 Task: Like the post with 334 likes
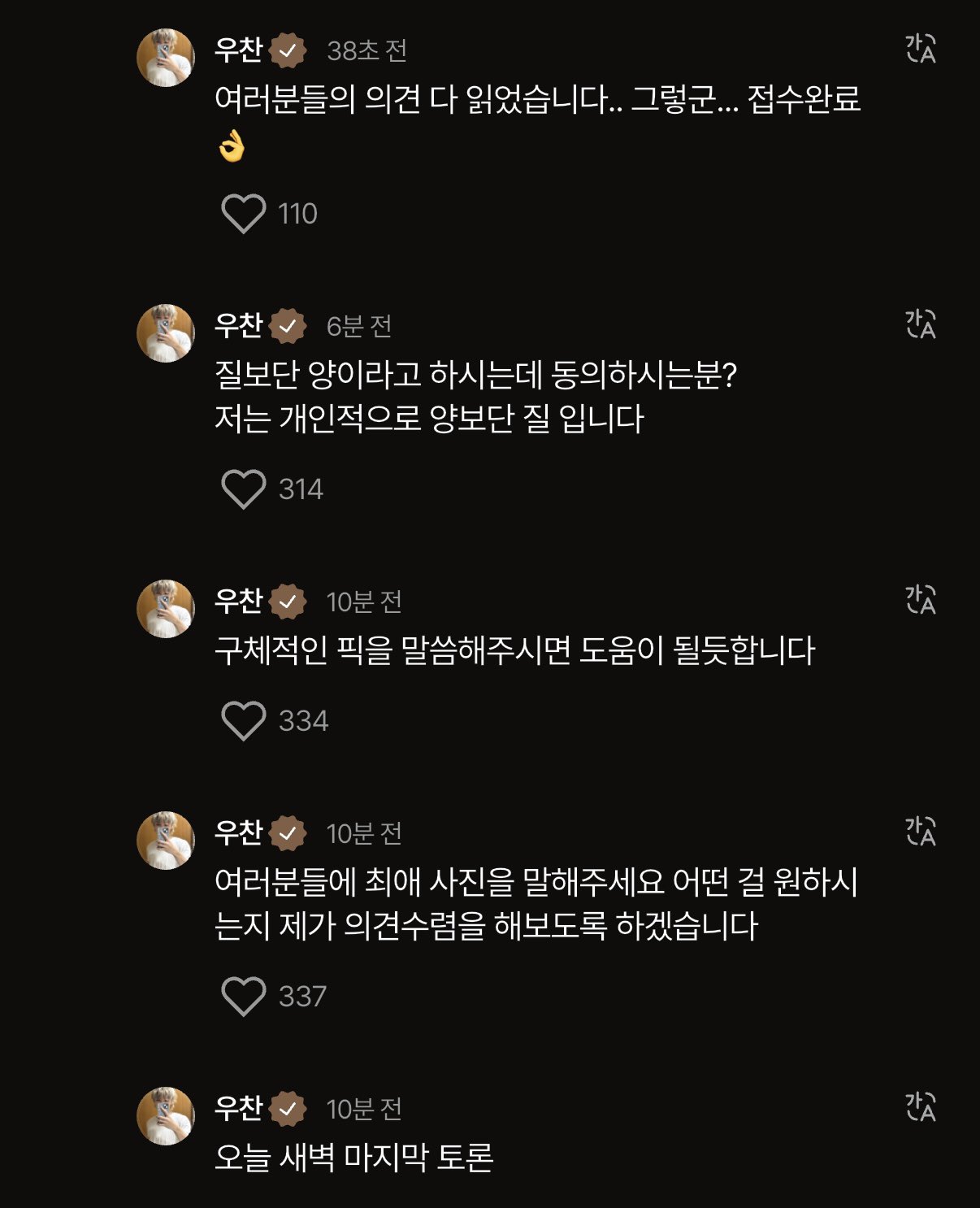tap(243, 721)
